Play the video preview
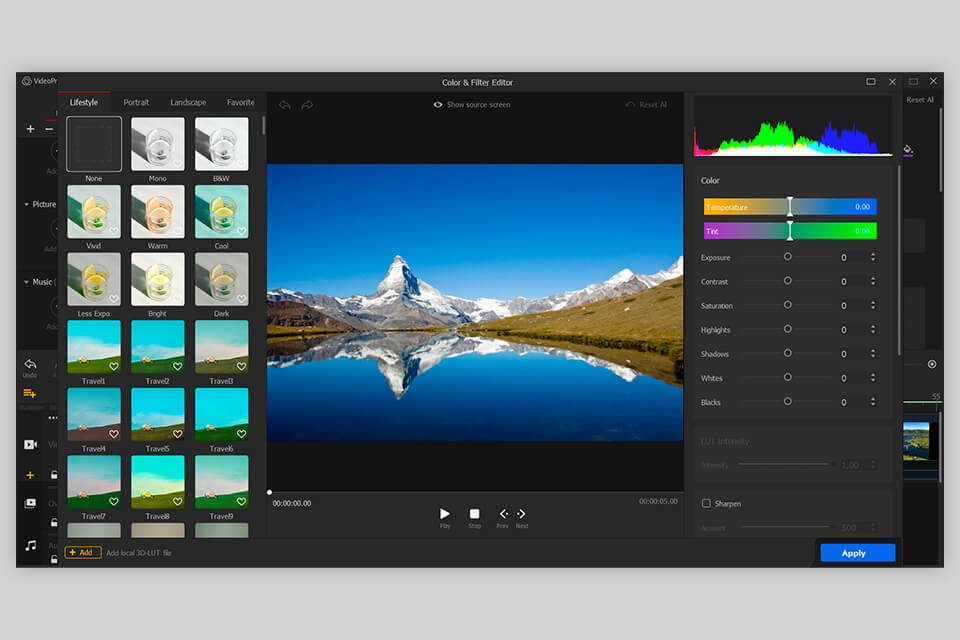The height and width of the screenshot is (640, 960). (445, 514)
